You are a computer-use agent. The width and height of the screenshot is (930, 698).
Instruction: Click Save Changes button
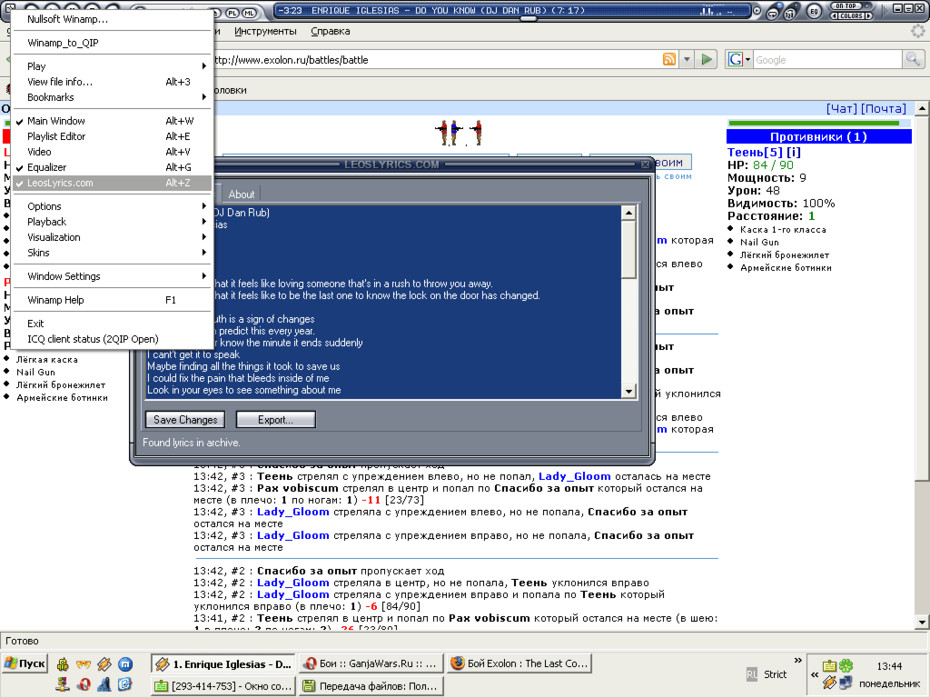(185, 419)
